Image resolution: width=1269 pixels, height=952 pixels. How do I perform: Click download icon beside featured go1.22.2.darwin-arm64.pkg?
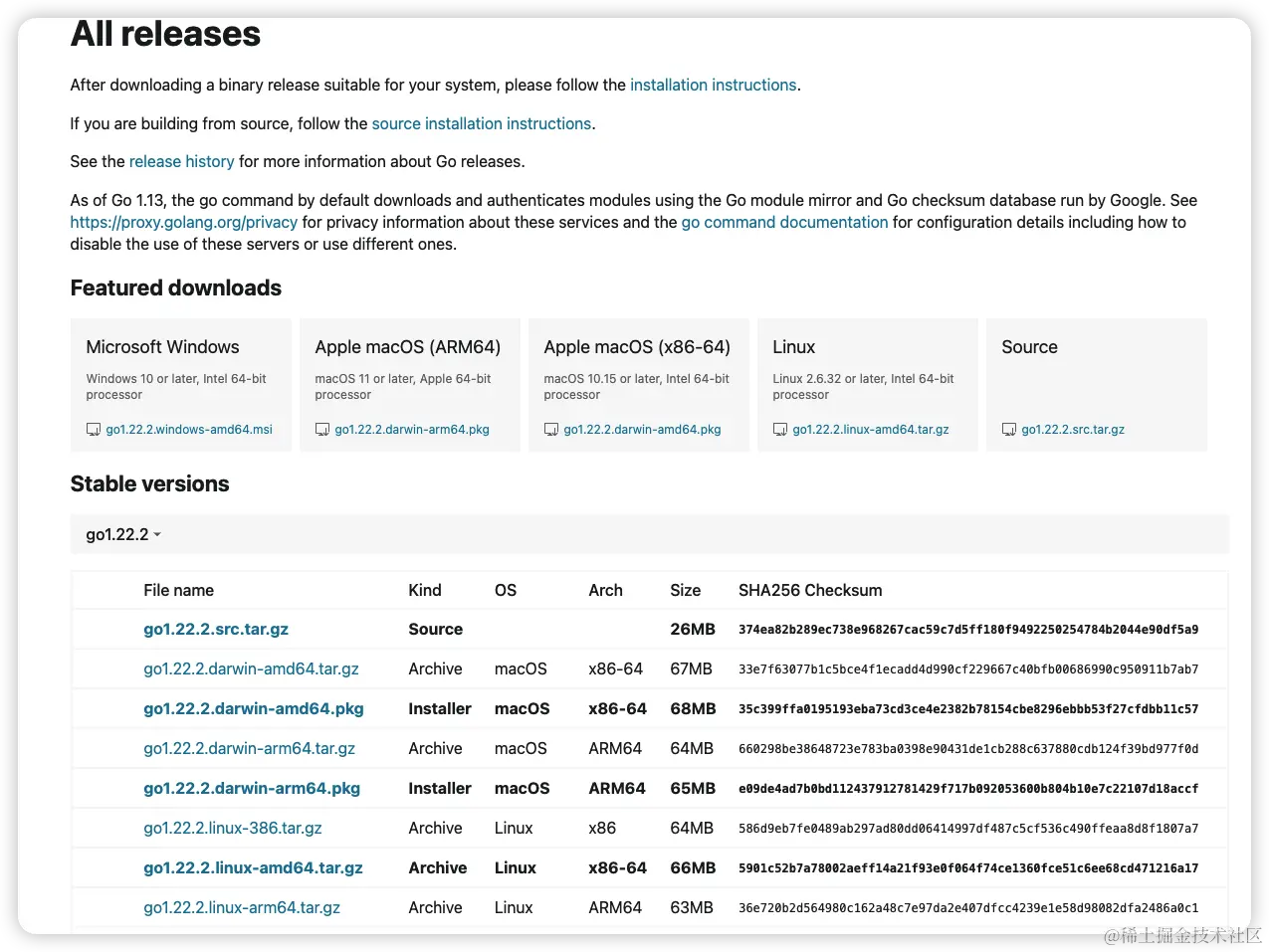point(322,430)
